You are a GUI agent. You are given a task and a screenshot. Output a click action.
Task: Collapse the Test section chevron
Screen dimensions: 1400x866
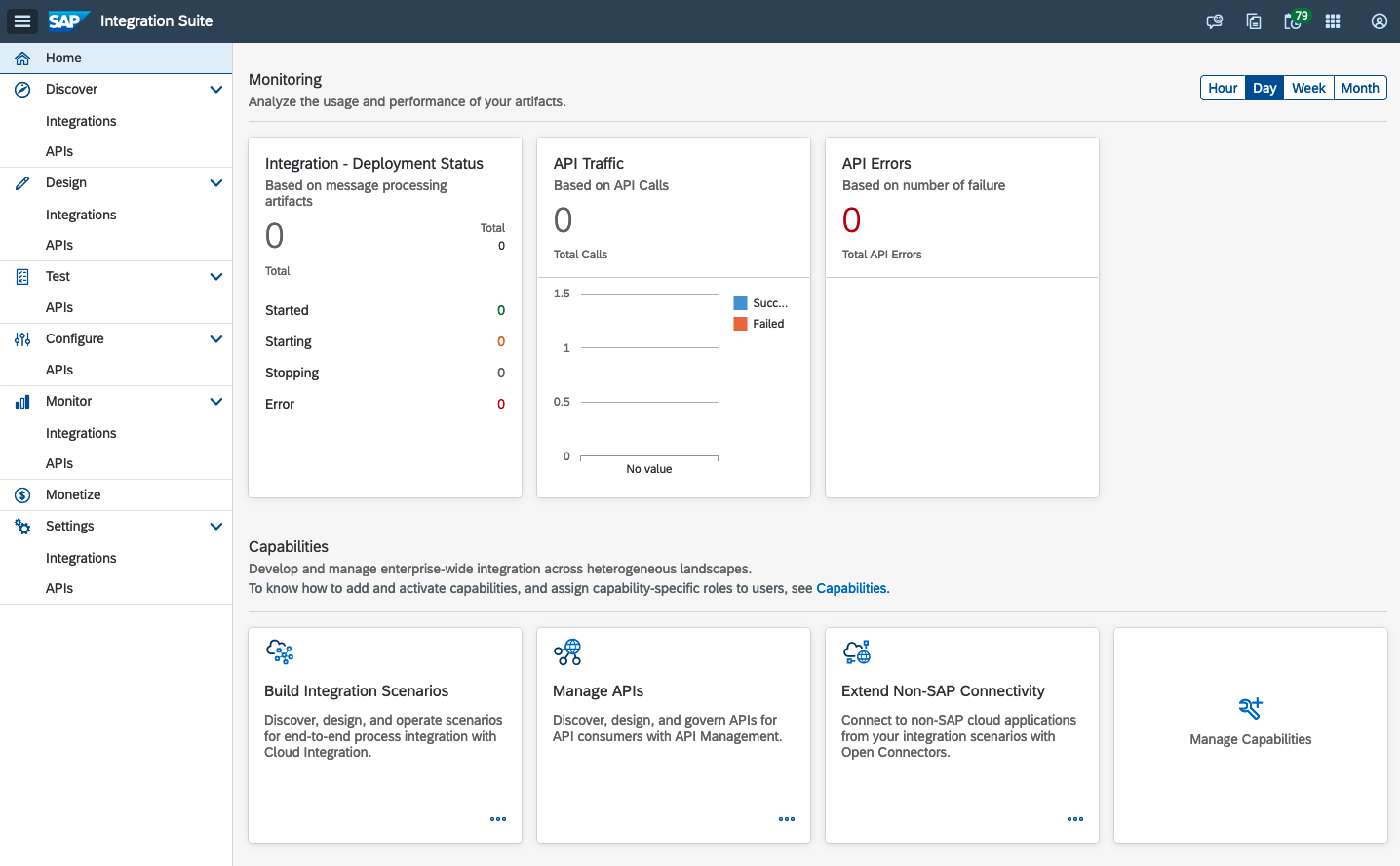[x=216, y=276]
